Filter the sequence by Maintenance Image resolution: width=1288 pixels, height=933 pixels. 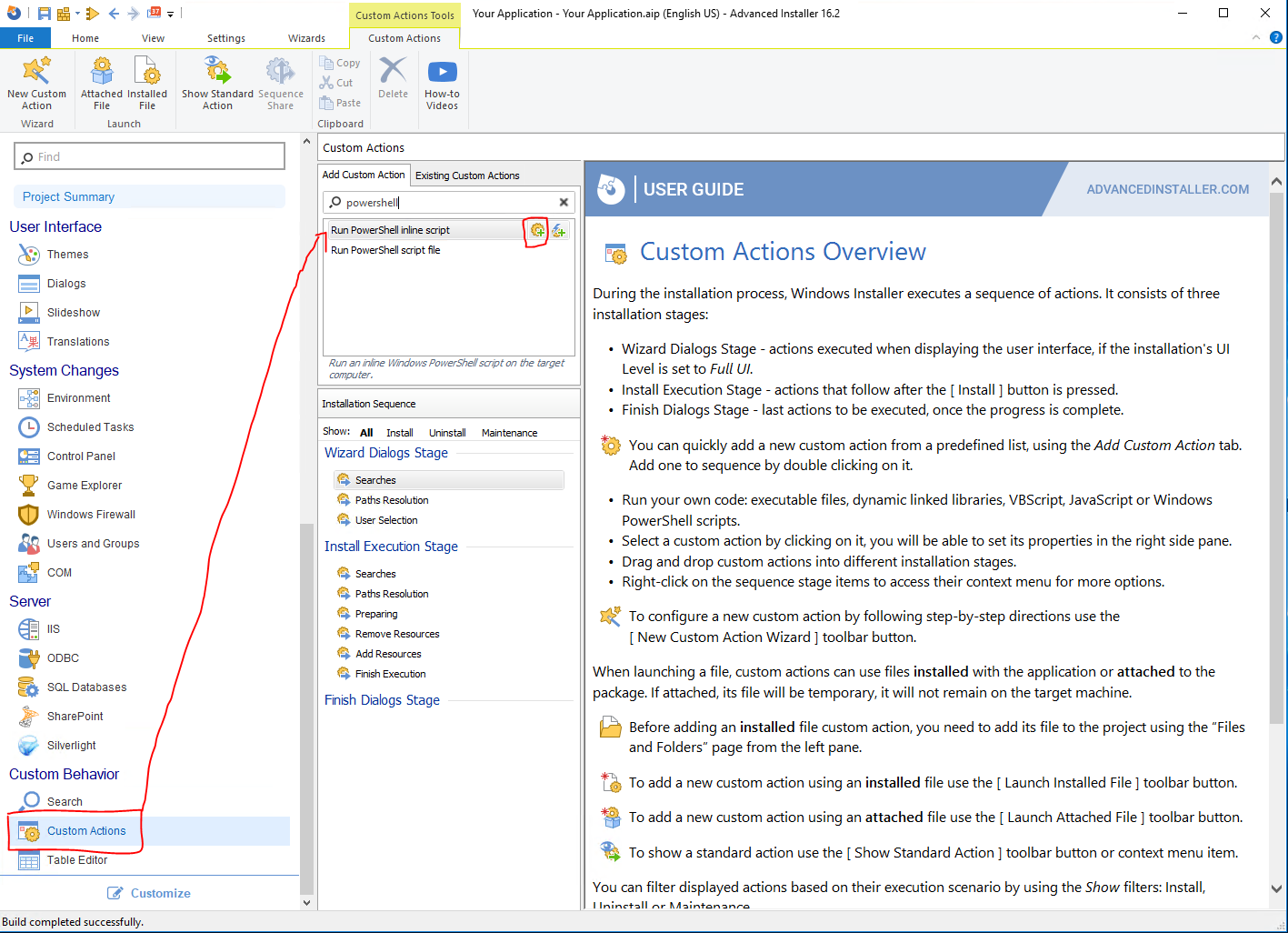pos(509,433)
